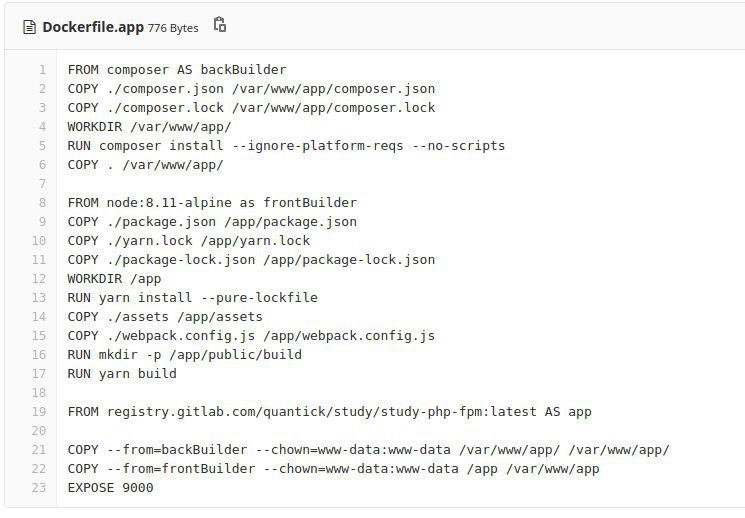Click the 776 Bytes file size label
Screen dimensions: 745x518
173,28
